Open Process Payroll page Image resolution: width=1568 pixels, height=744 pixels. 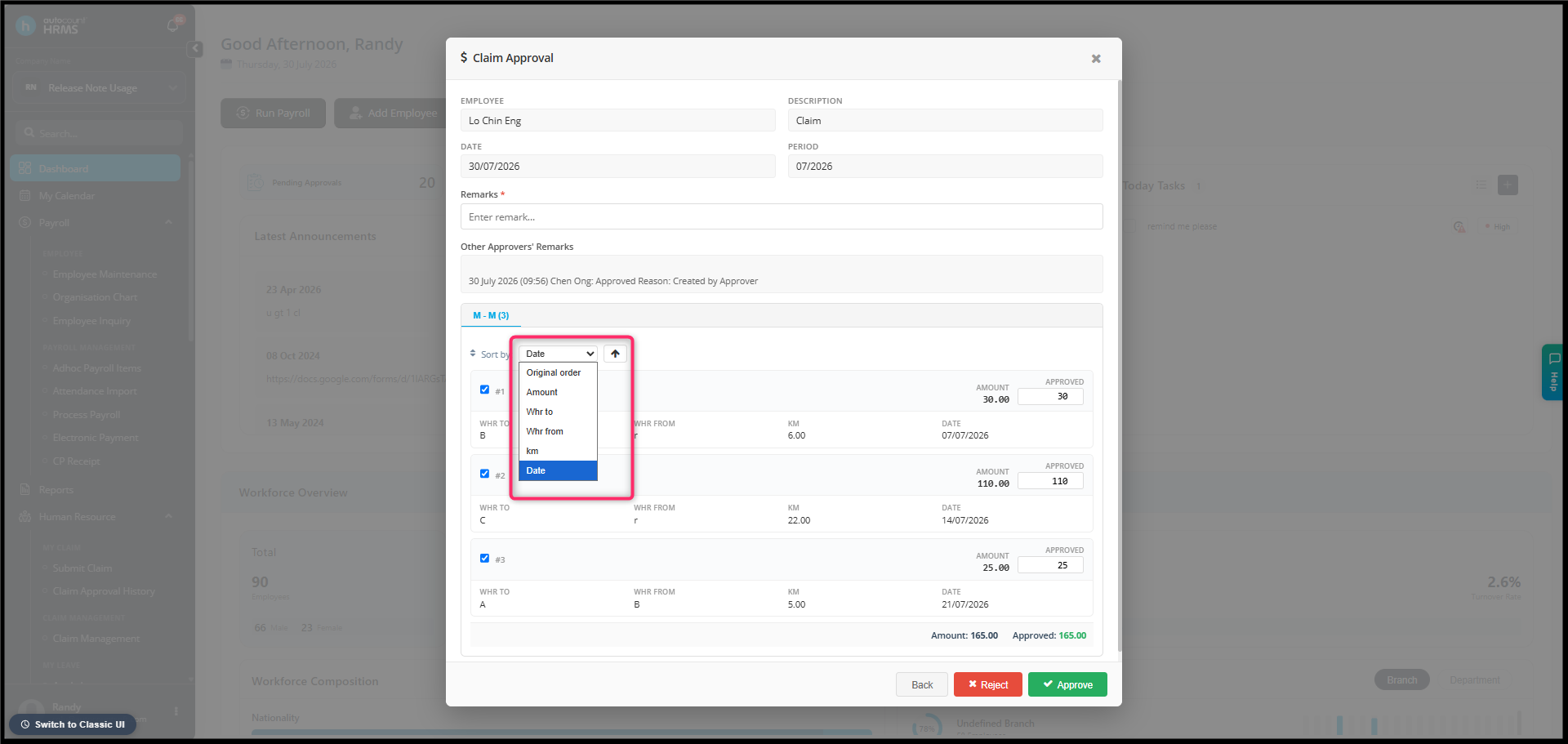click(x=86, y=415)
